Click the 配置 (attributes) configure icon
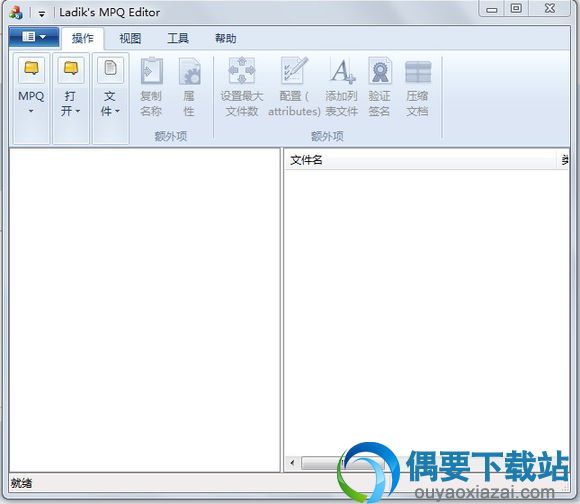The height and width of the screenshot is (504, 580). click(x=294, y=70)
